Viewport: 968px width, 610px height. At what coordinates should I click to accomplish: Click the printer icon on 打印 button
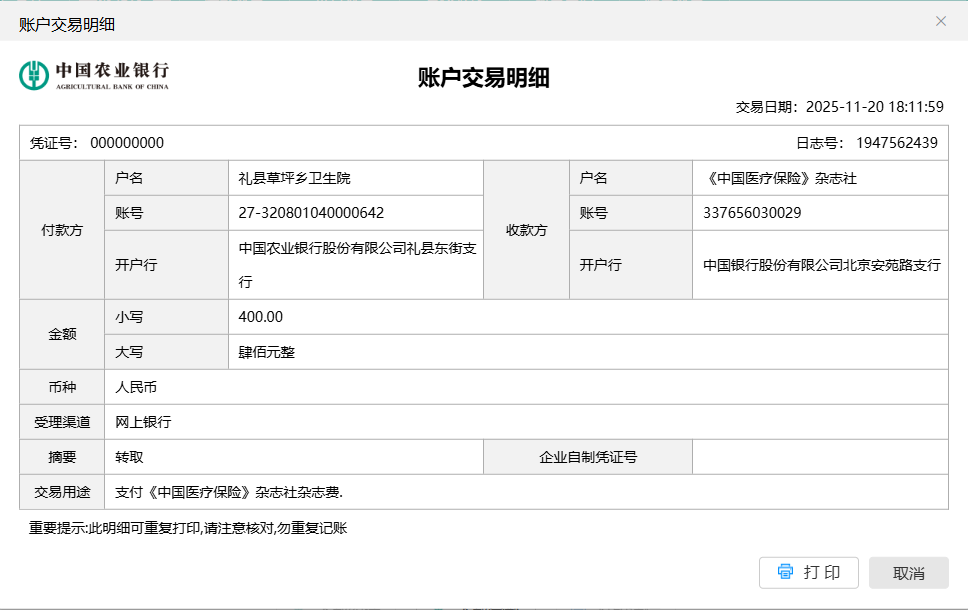click(x=785, y=572)
